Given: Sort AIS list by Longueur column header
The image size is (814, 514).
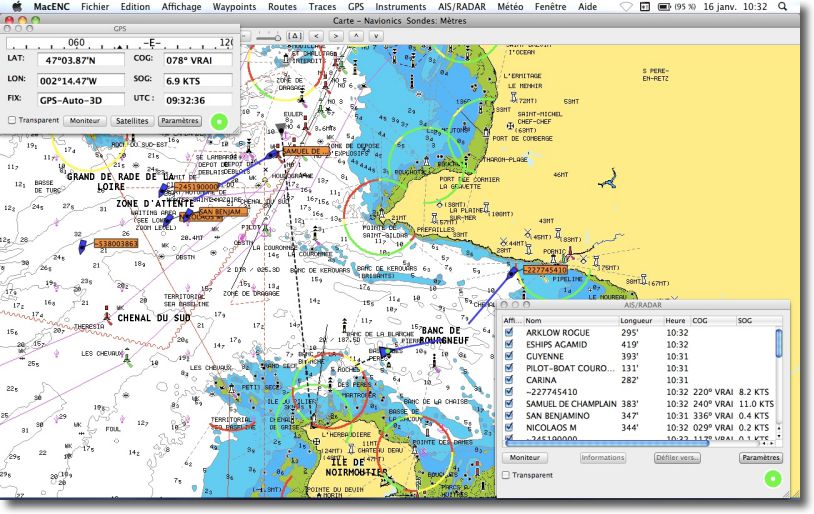Looking at the screenshot, I should pos(641,320).
